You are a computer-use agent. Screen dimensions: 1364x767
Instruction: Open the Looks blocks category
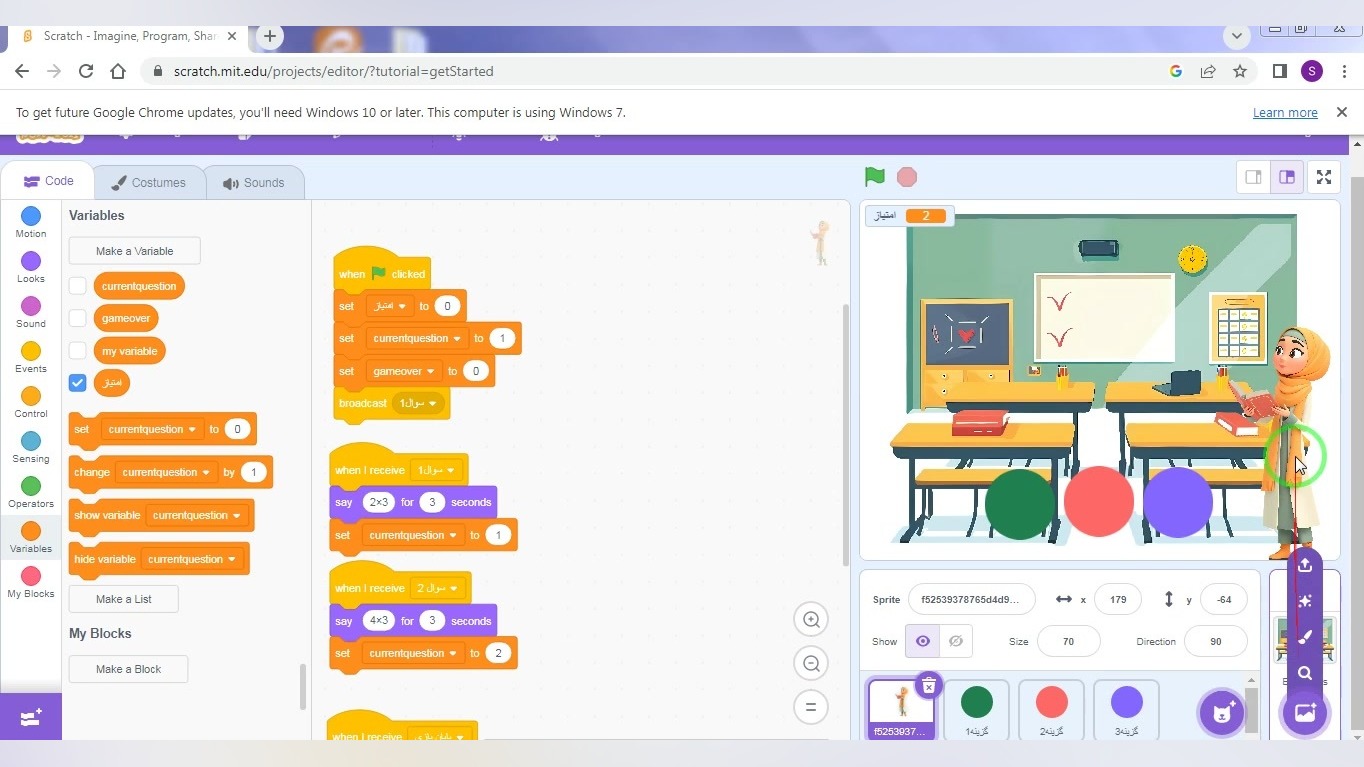[31, 268]
